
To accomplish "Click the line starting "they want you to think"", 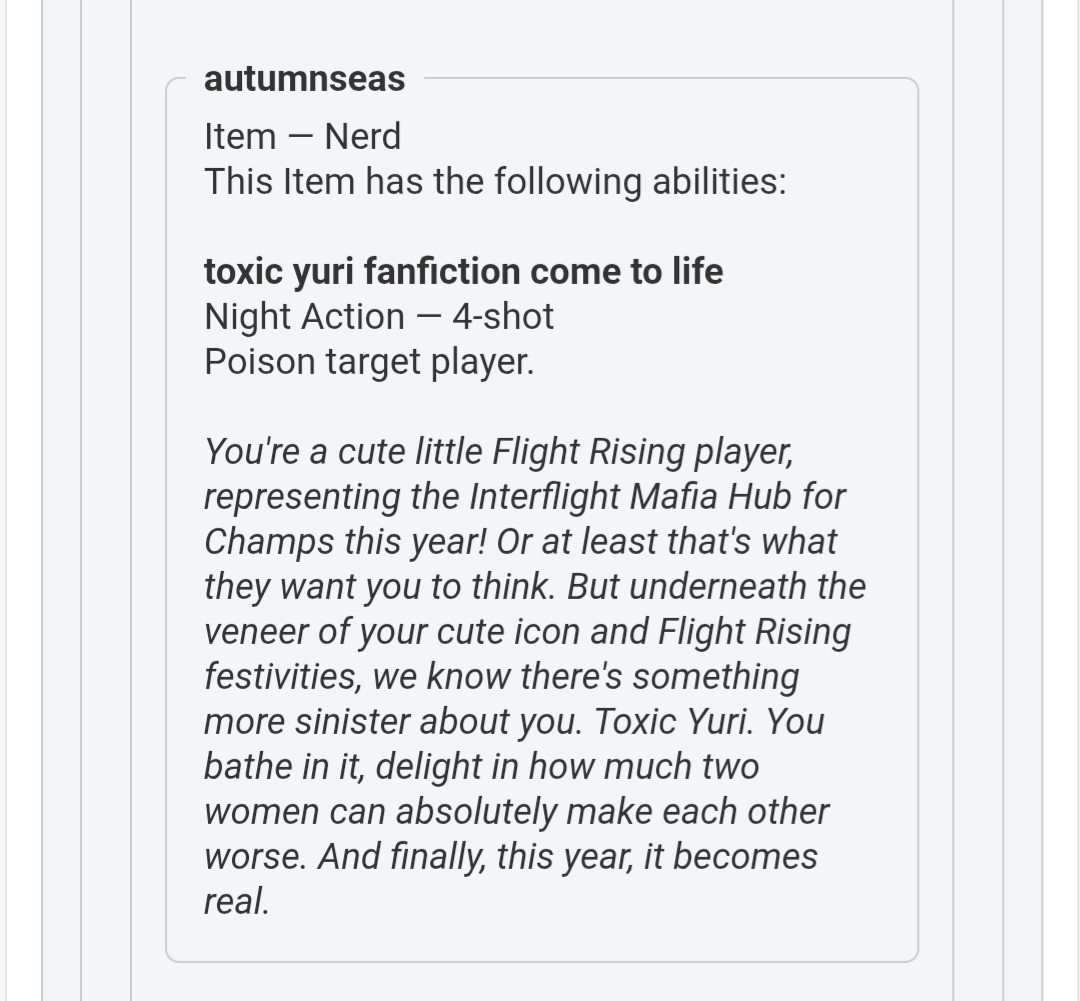I will (534, 587).
